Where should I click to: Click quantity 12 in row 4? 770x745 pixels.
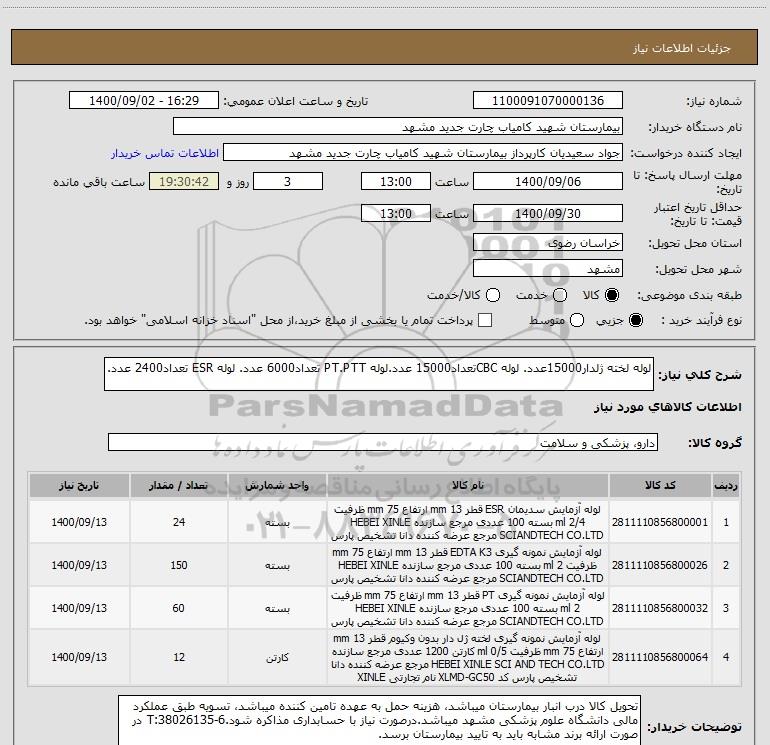(x=179, y=657)
